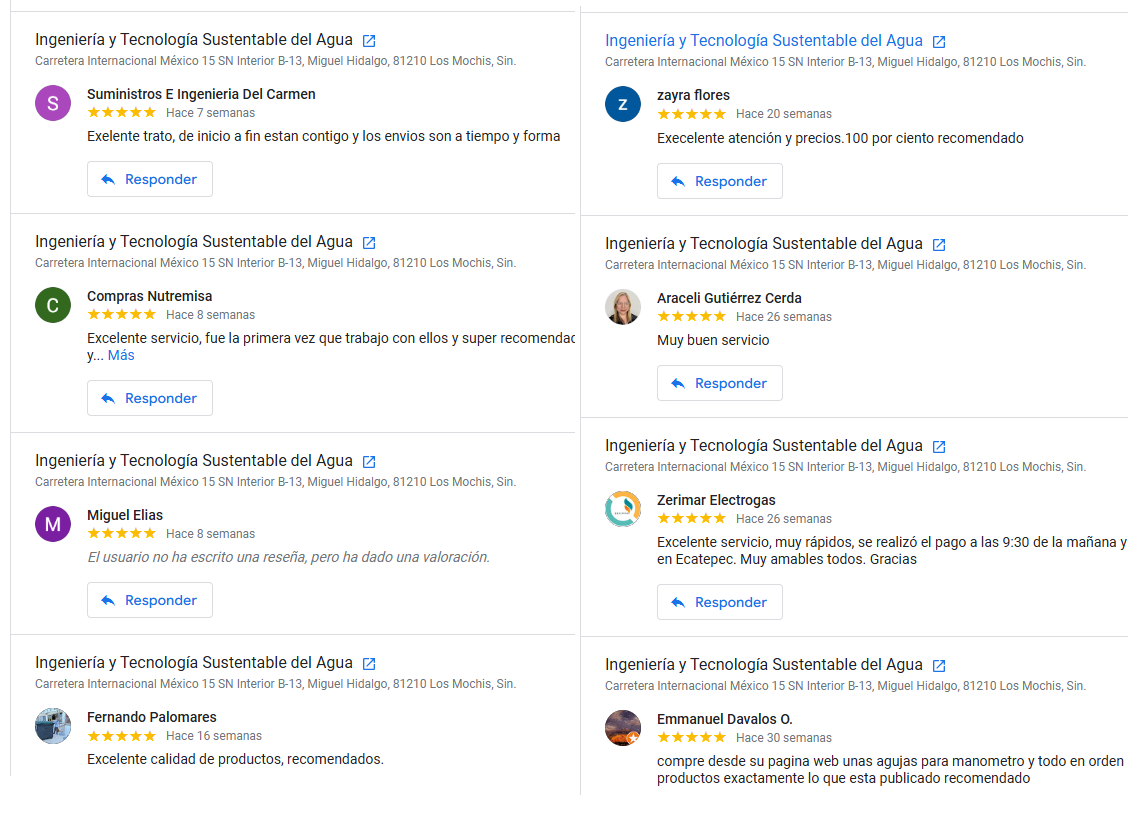Open external link icon above Araceli Gutiérrez Cerda review

click(939, 245)
